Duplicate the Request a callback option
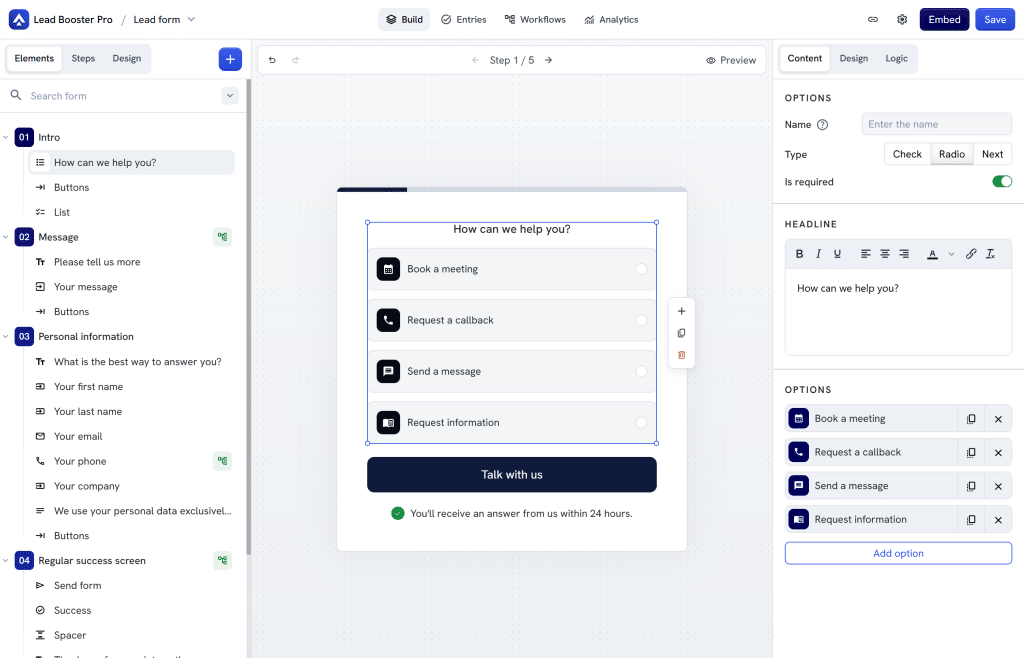 click(x=971, y=452)
